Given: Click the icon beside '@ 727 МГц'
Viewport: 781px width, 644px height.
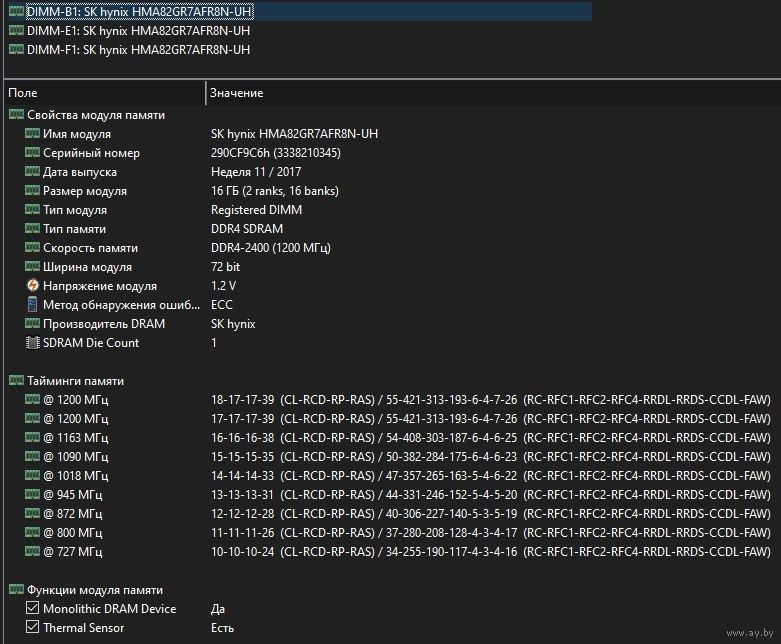Looking at the screenshot, I should point(32,551).
